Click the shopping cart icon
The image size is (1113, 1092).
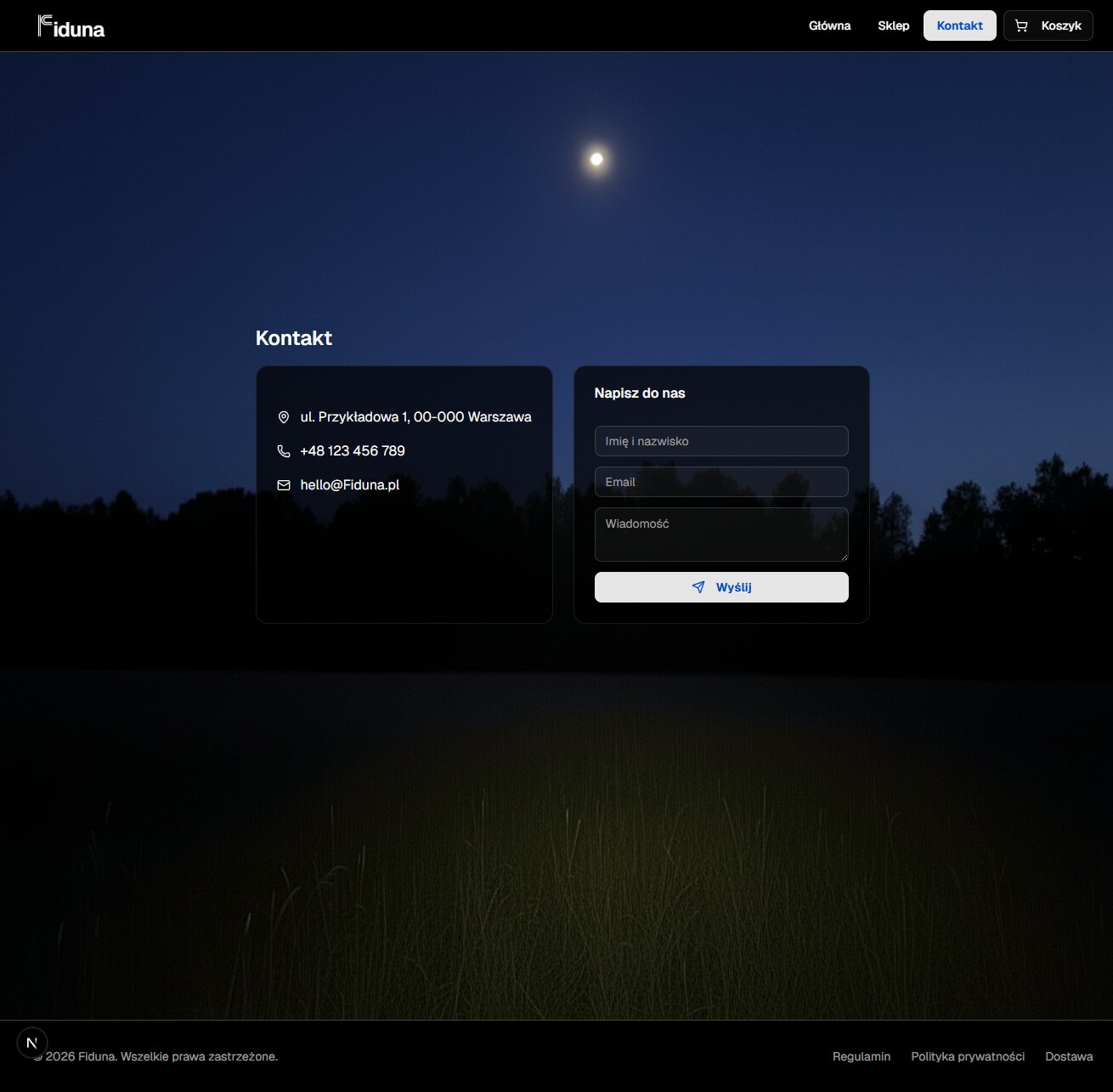1021,26
